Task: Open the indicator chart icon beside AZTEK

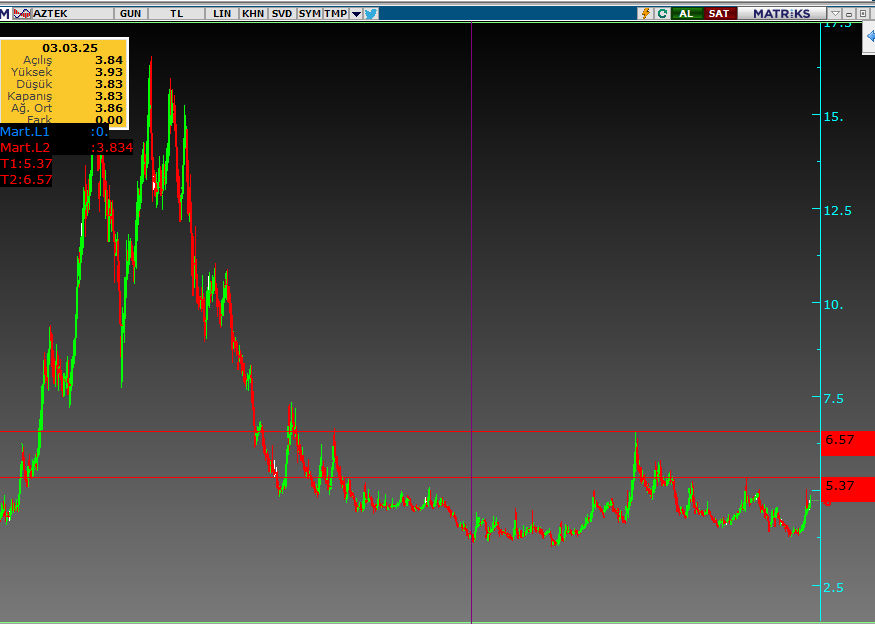Action: [22, 13]
